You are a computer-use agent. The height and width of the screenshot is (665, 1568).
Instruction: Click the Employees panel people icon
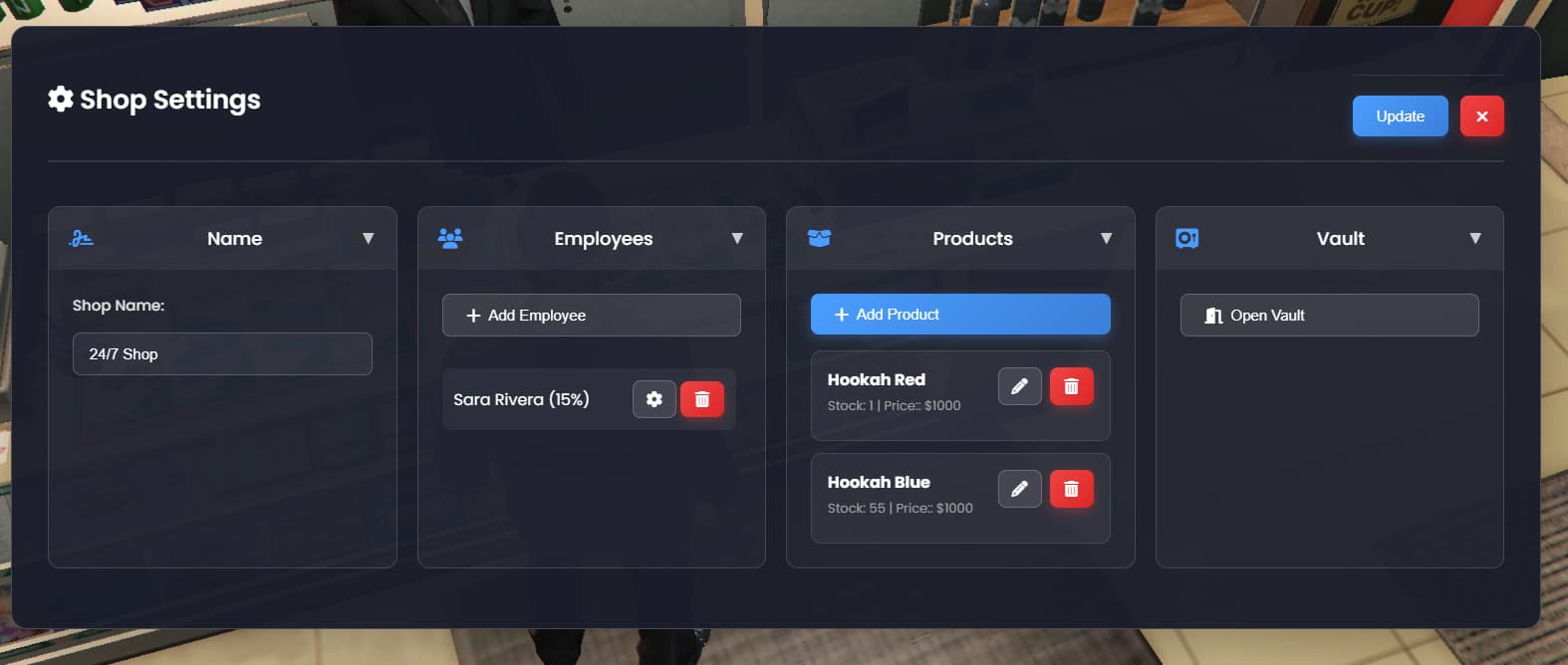450,238
